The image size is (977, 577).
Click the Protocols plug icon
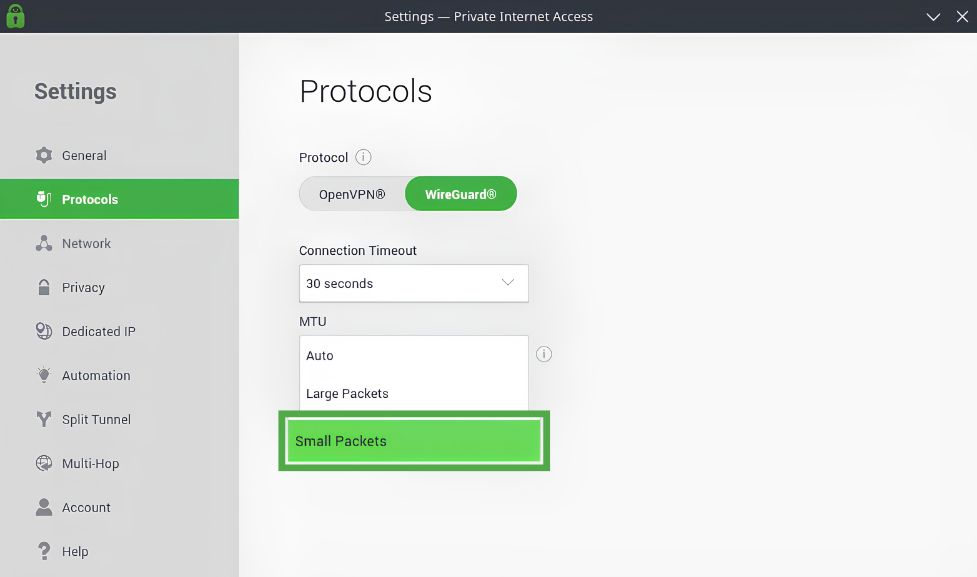pos(44,199)
